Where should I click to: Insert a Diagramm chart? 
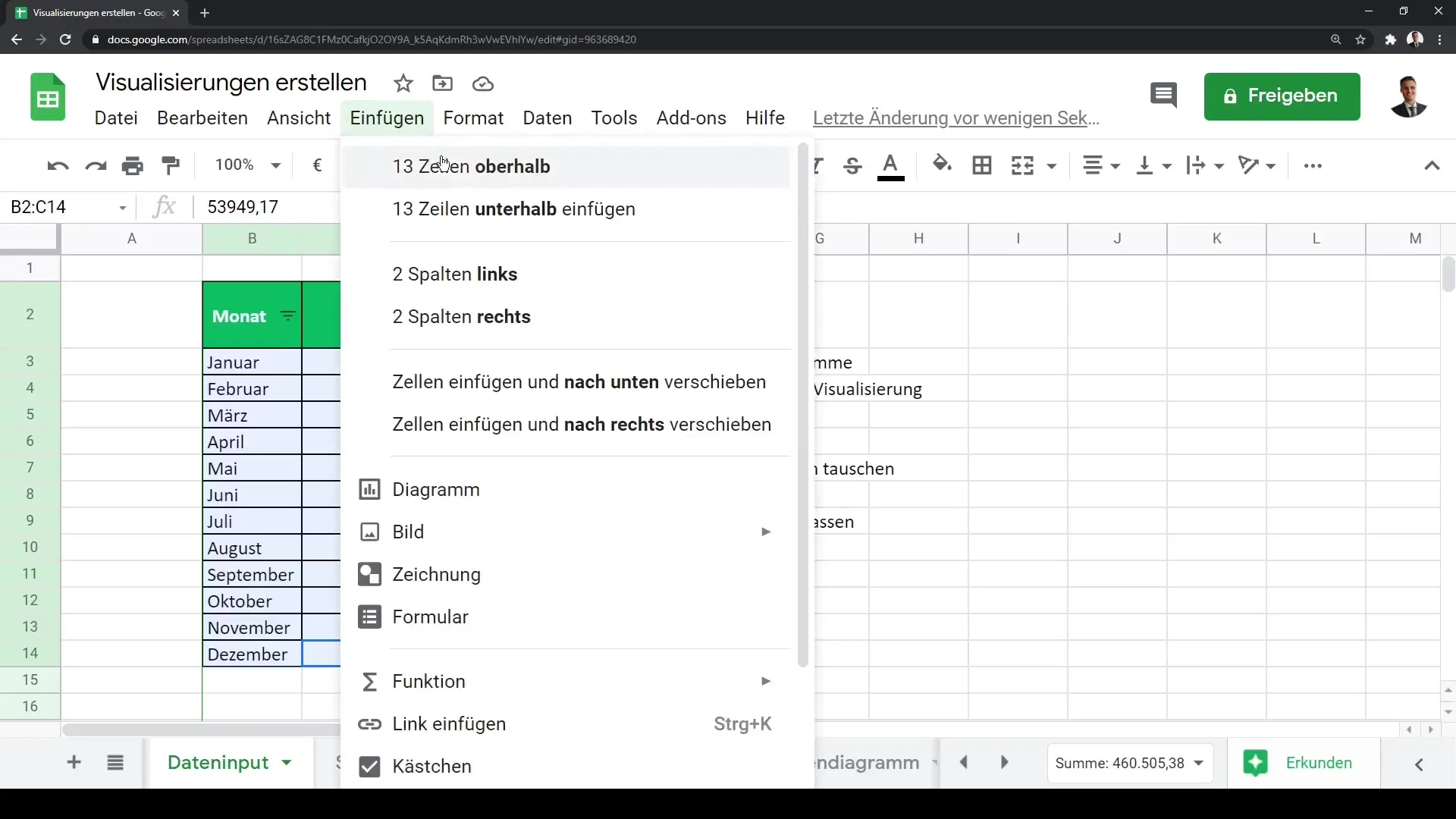click(566, 490)
